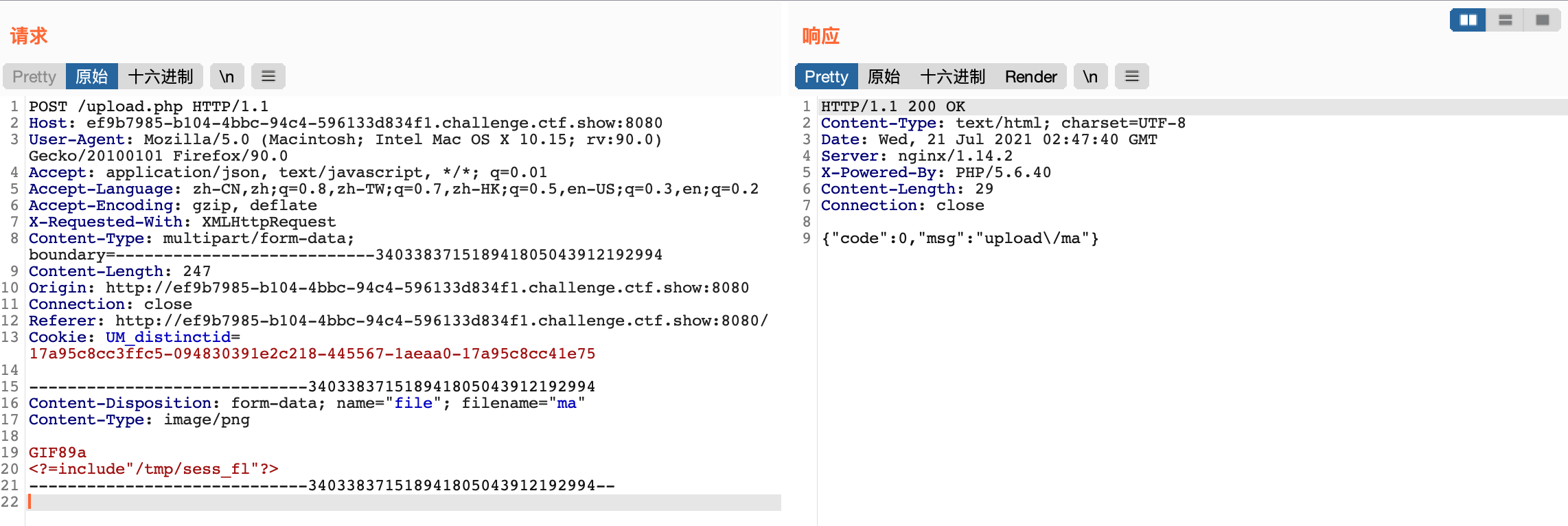Viewport: 1568px width, 526px height.
Task: Click the response Content-Length: 29 line
Action: 907,189
